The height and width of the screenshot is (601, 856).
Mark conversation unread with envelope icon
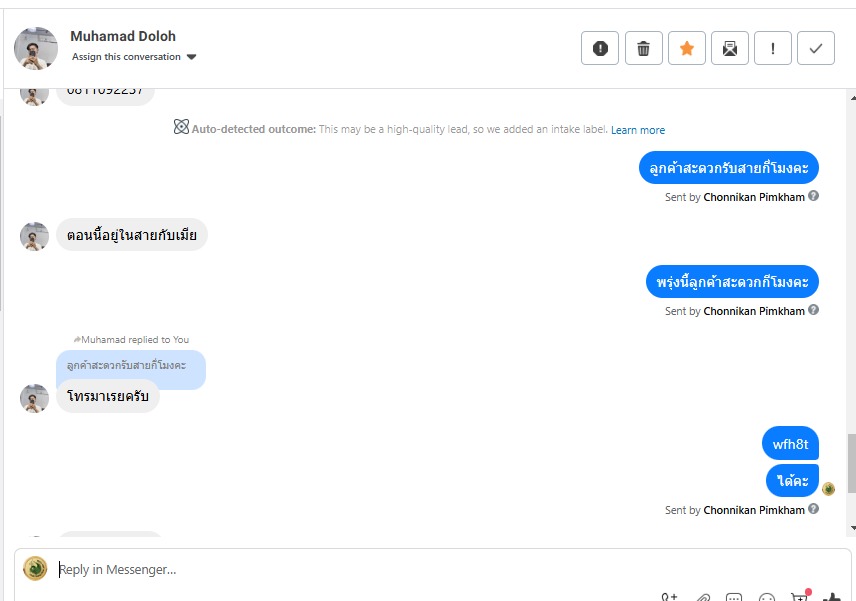730,48
